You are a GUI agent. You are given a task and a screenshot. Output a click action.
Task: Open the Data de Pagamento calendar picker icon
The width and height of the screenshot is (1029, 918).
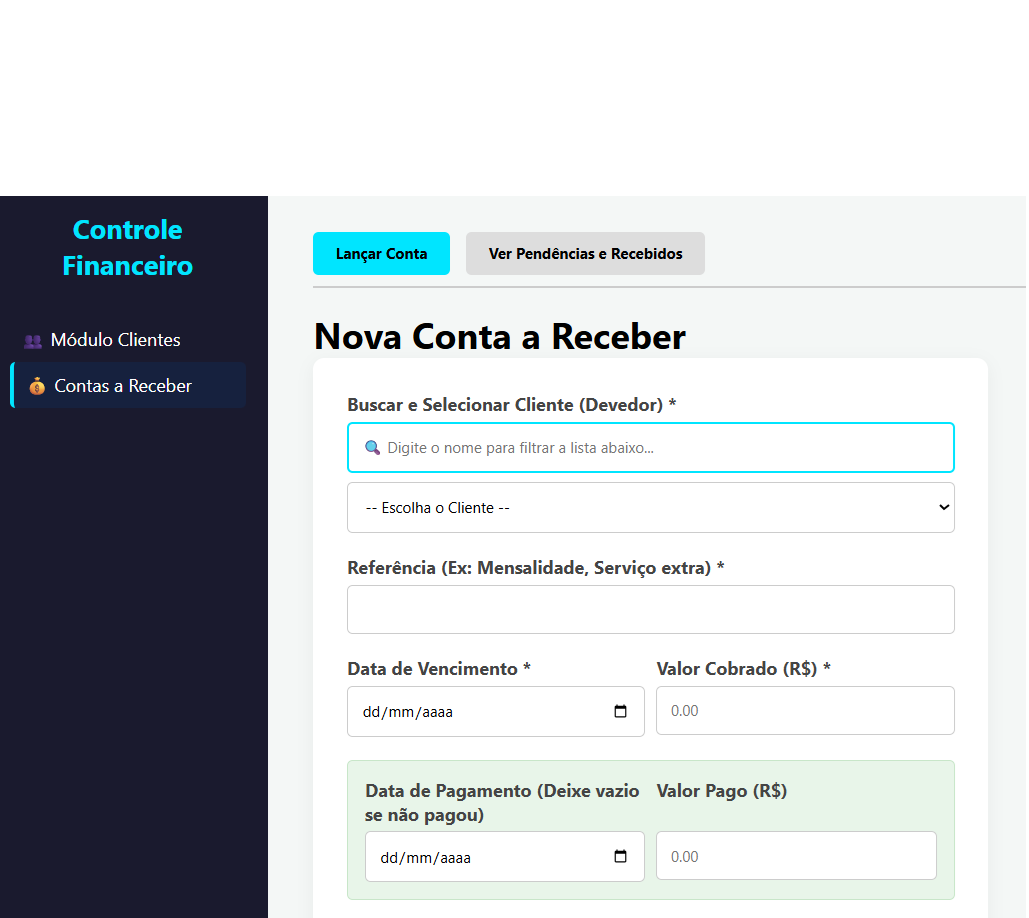(620, 856)
